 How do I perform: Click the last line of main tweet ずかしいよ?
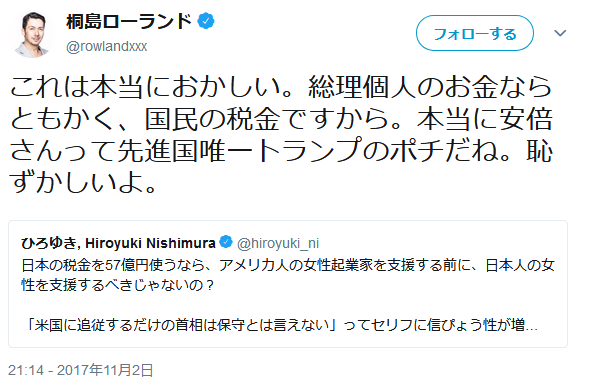coord(83,183)
